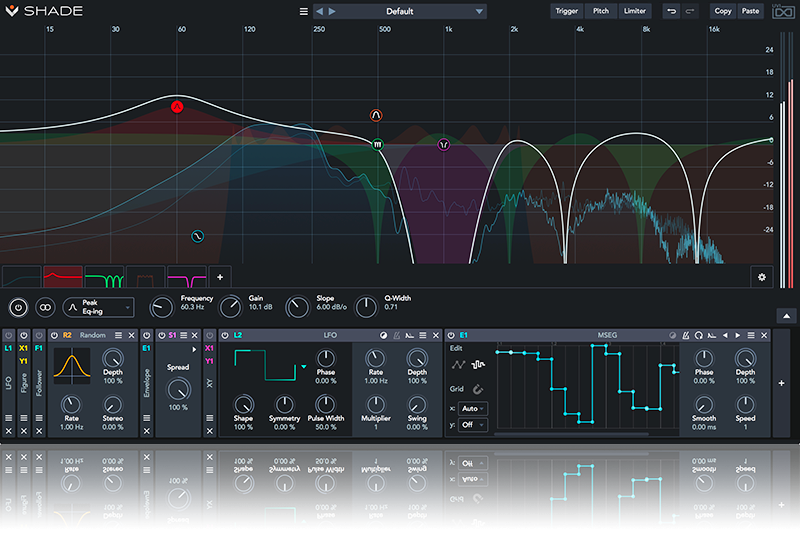Open EQ settings gear icon
800x550 pixels.
[x=762, y=276]
